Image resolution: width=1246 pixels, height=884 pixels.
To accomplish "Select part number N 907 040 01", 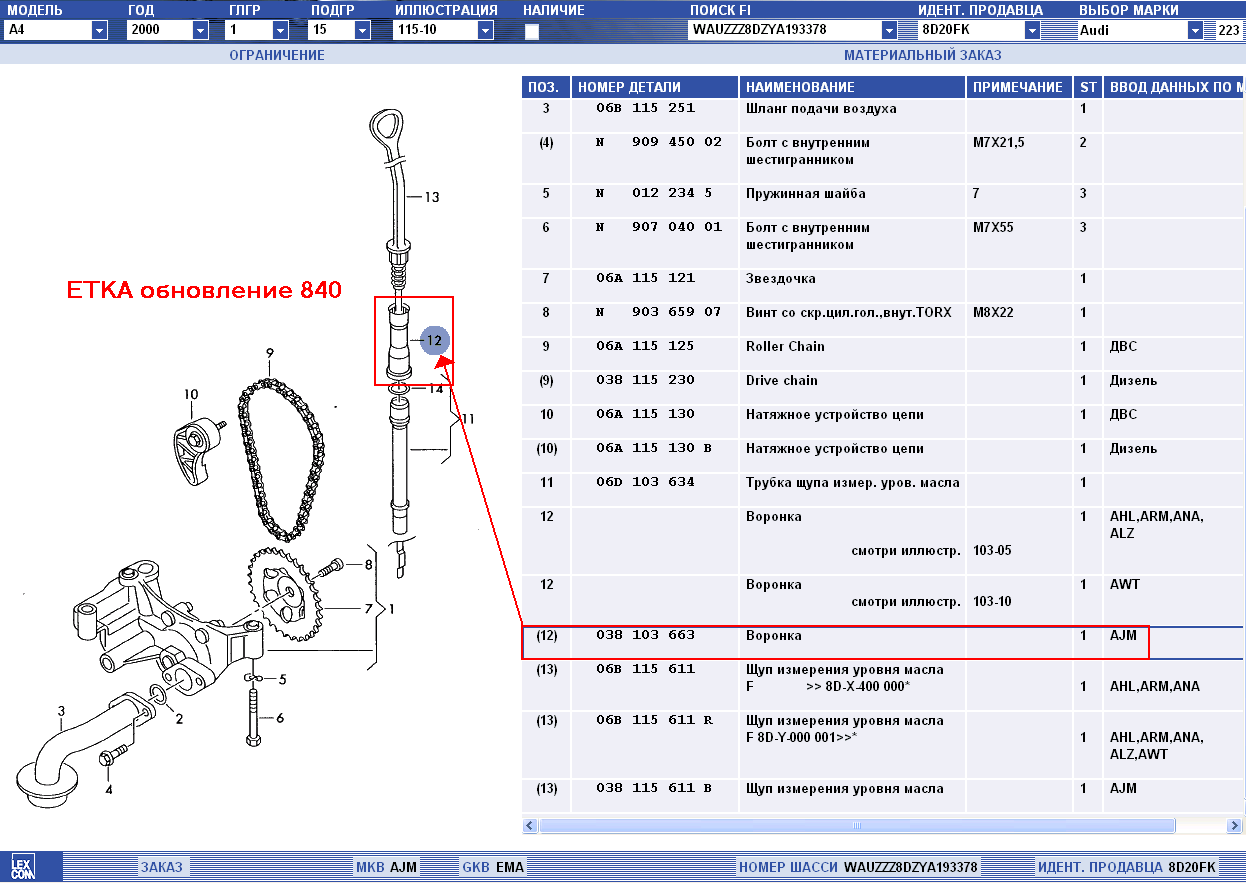I will pyautogui.click(x=658, y=228).
